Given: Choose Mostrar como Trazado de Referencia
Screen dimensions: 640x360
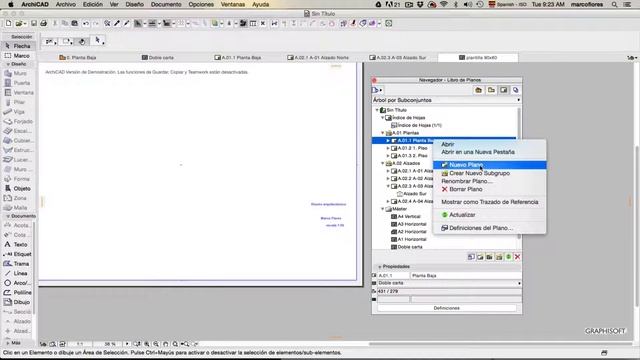Looking at the screenshot, I should [490, 202].
